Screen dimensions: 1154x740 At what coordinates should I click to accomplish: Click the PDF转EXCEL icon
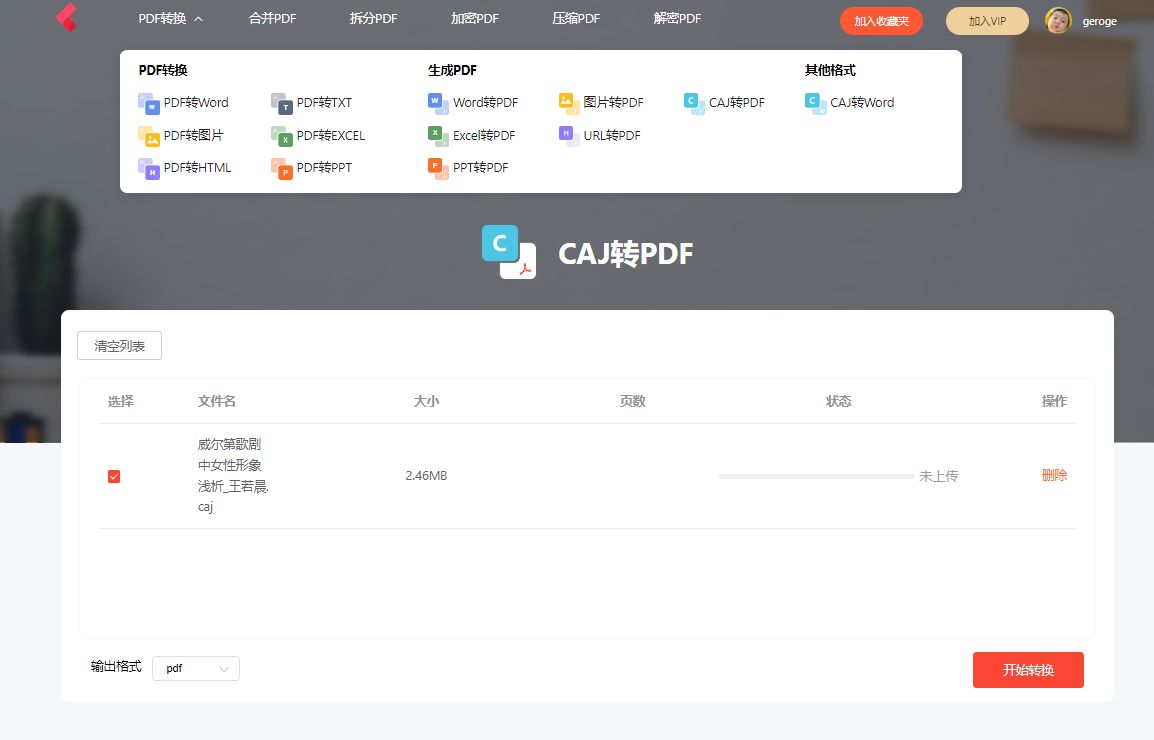click(x=282, y=135)
